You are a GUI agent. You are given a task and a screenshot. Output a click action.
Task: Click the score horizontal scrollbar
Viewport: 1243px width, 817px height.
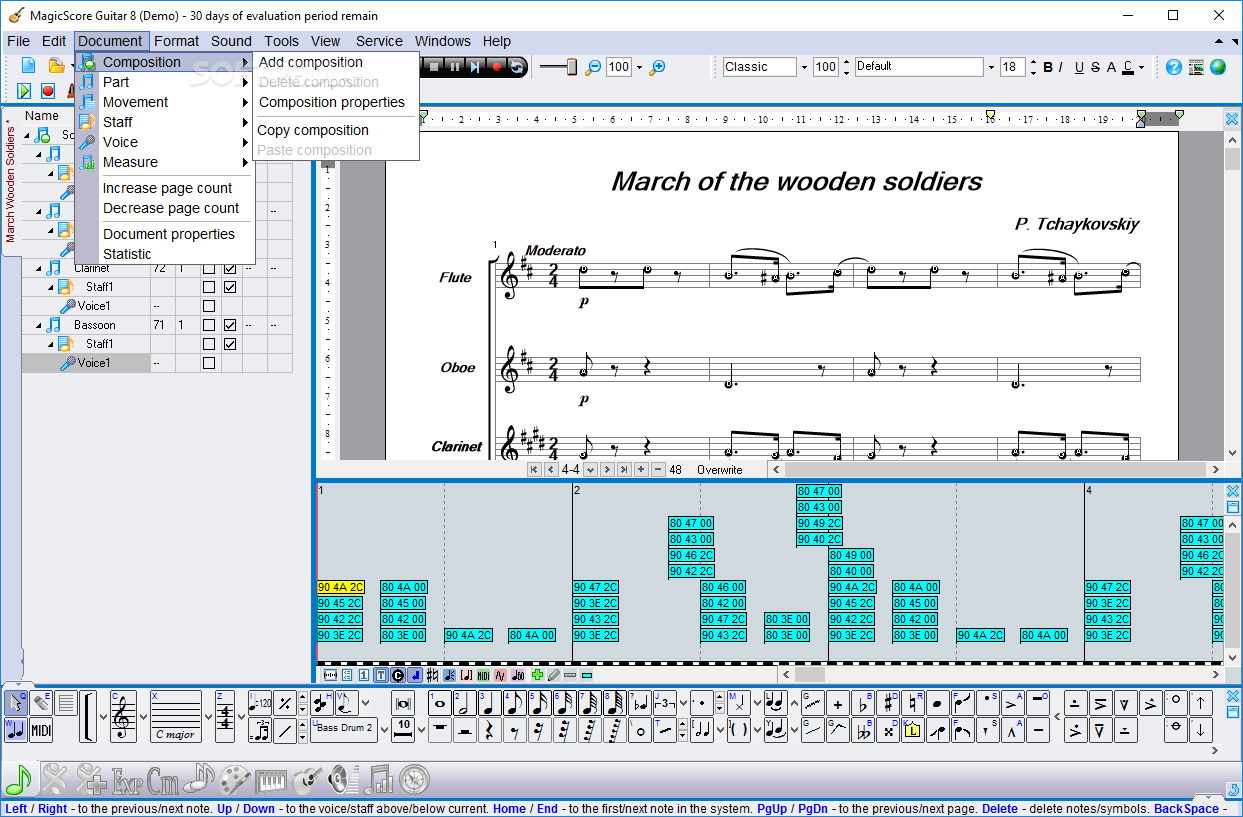996,469
